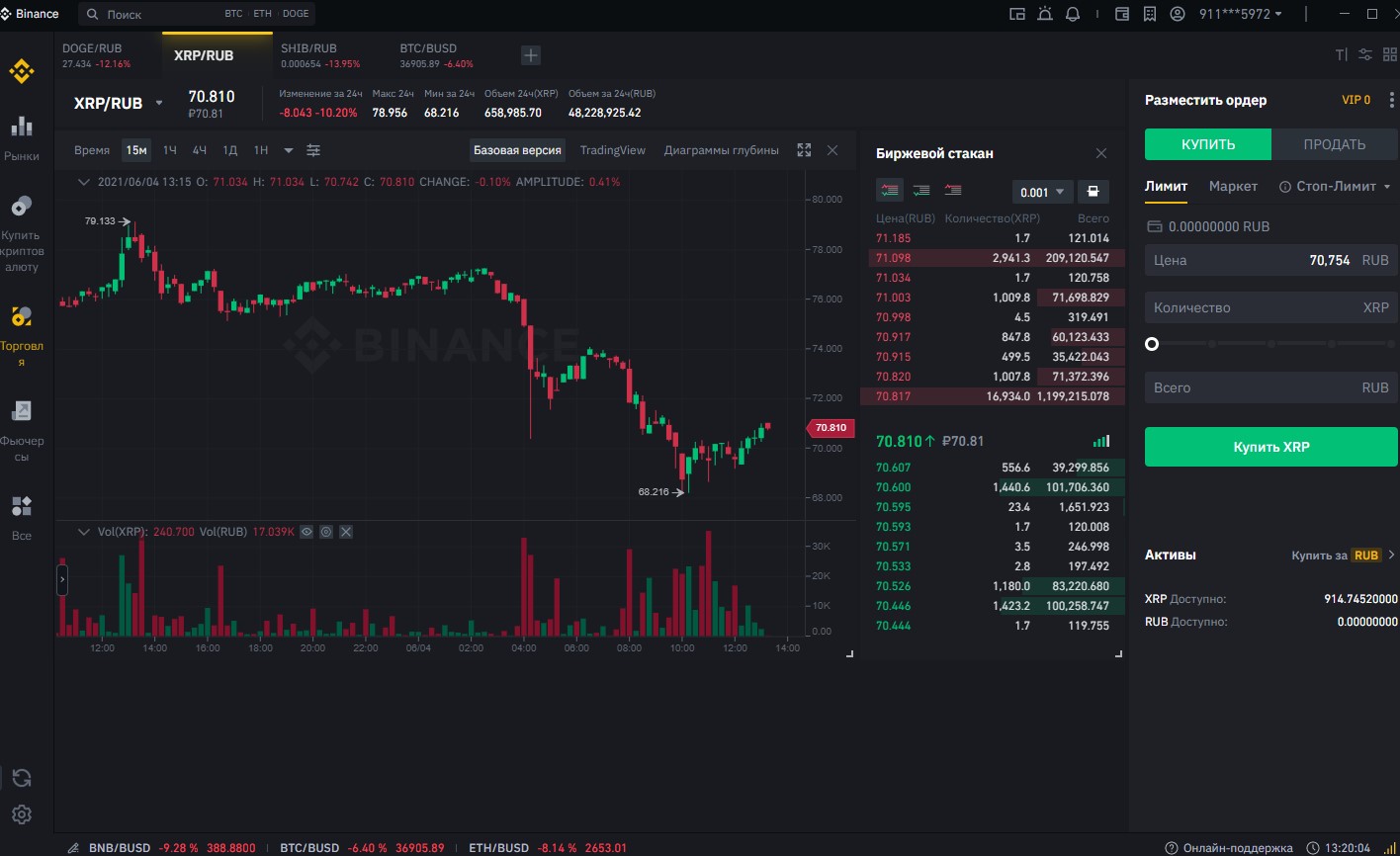Collapse the candle info chevron
Viewport: 1400px width, 856px height.
[x=84, y=182]
